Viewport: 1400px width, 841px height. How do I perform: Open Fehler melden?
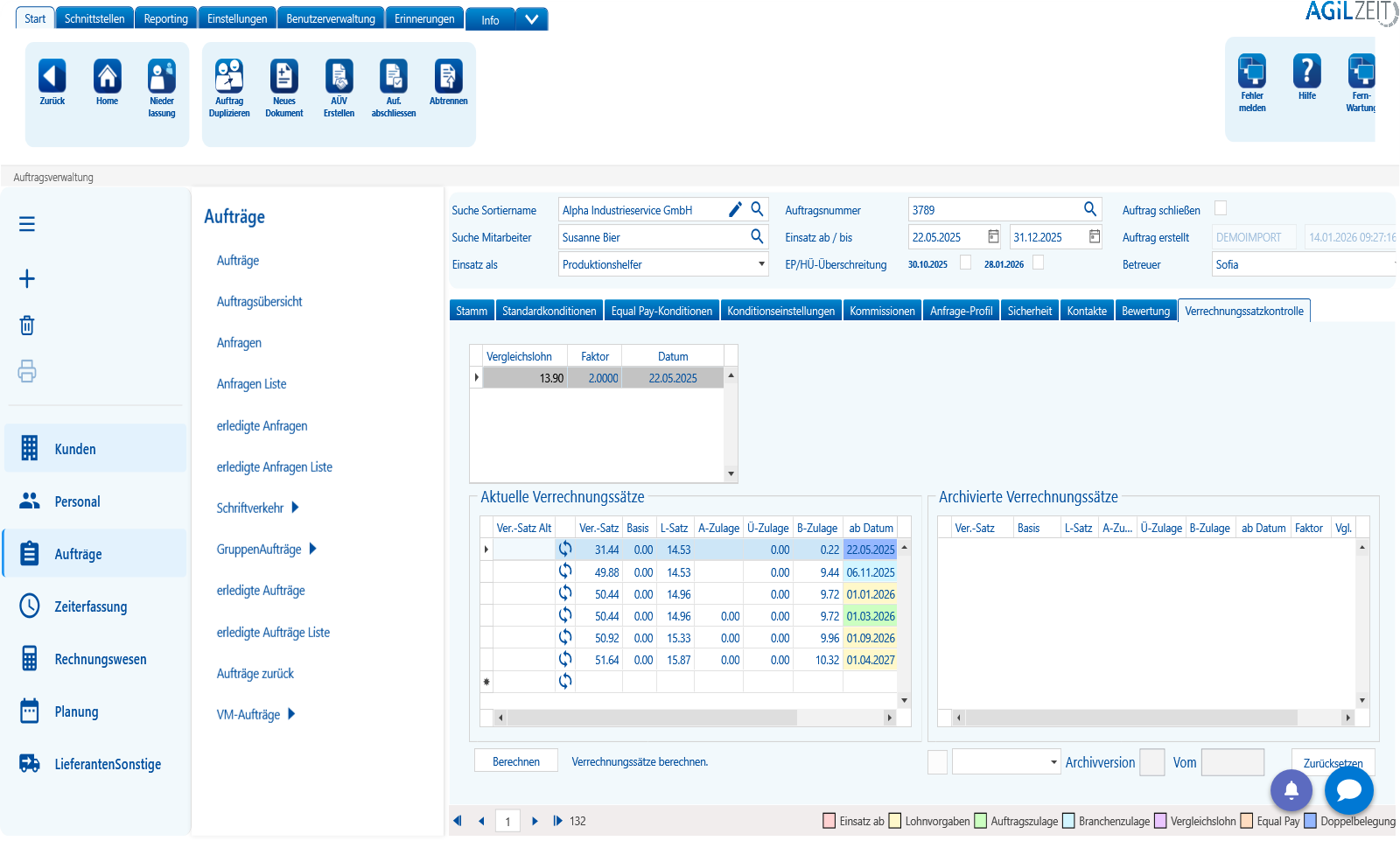[x=1252, y=71]
